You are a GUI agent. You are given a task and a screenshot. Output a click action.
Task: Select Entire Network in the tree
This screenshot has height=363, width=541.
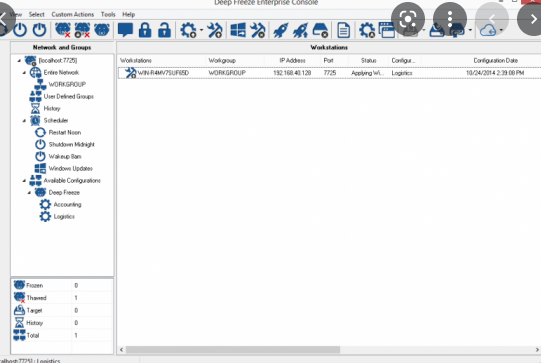point(61,72)
